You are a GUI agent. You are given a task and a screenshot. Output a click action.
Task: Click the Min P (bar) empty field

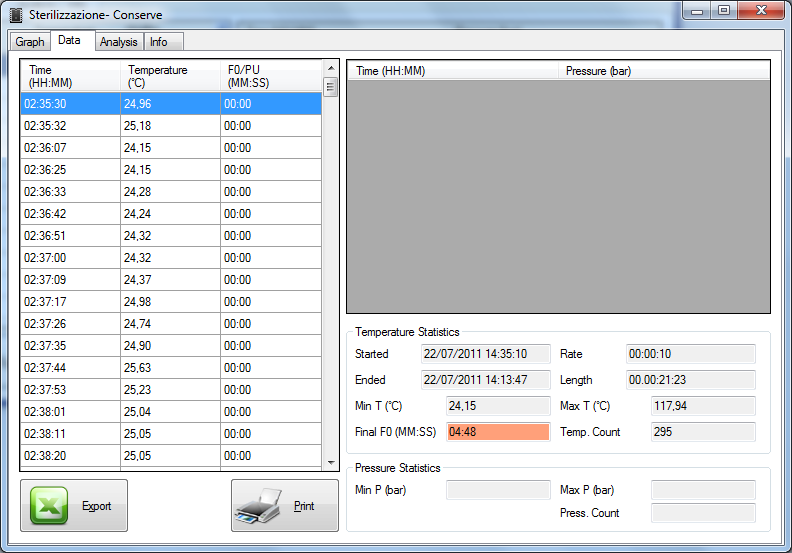(x=498, y=490)
